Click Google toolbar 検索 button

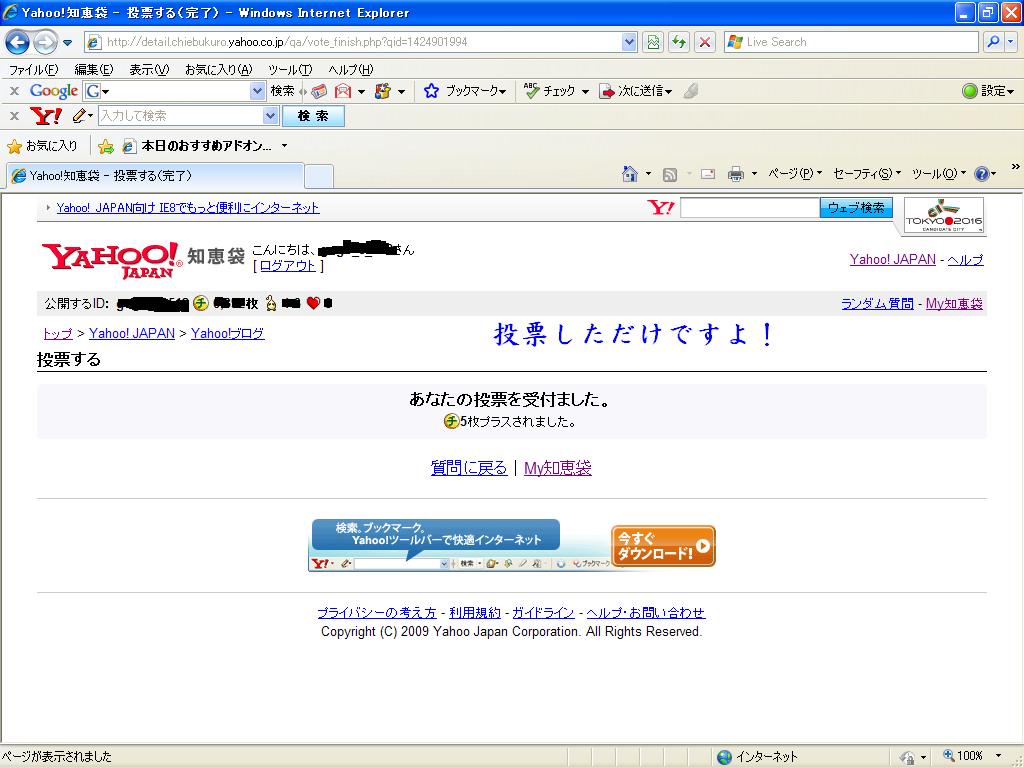[x=282, y=91]
